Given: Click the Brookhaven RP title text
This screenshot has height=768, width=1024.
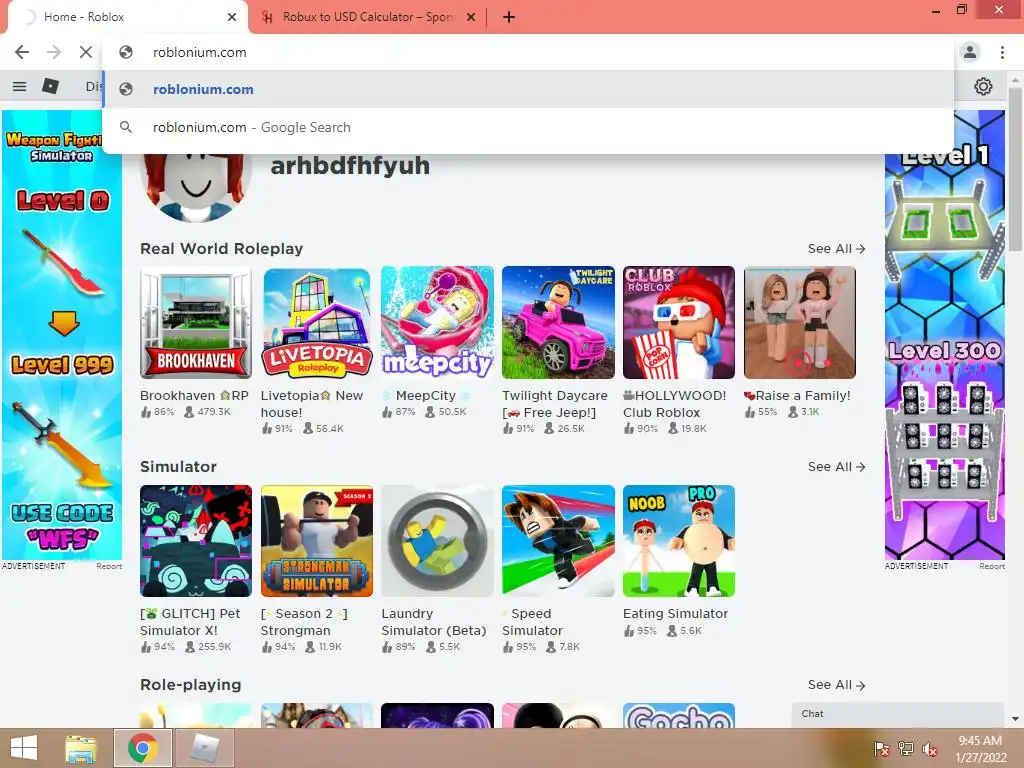Looking at the screenshot, I should pyautogui.click(x=195, y=396).
